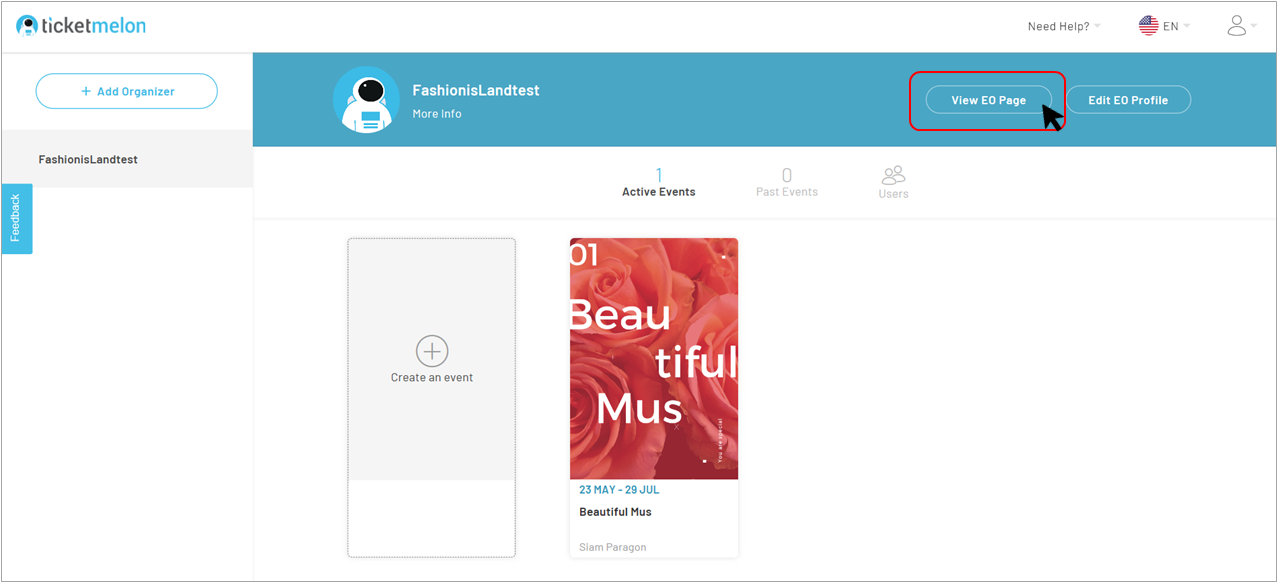
Task: Open the Users tab icon
Action: tap(893, 175)
